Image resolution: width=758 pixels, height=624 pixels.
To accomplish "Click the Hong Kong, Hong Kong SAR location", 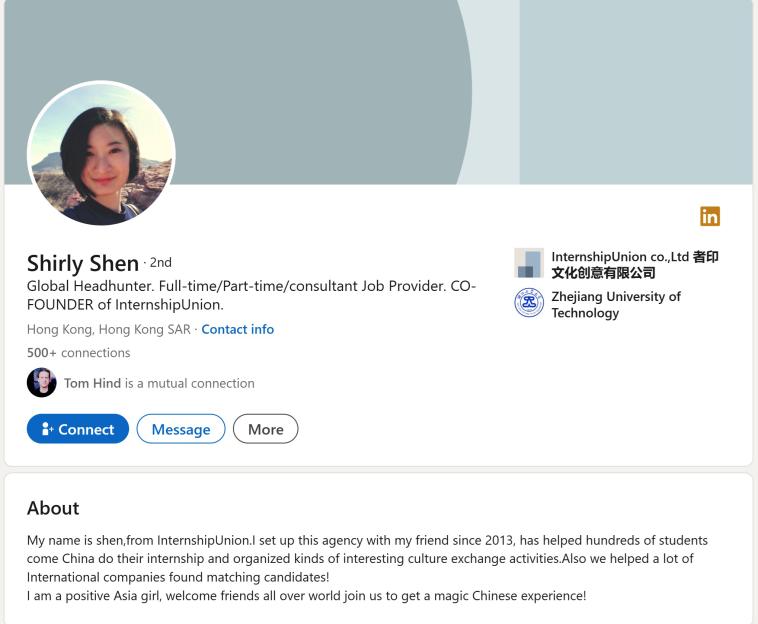I will 109,329.
